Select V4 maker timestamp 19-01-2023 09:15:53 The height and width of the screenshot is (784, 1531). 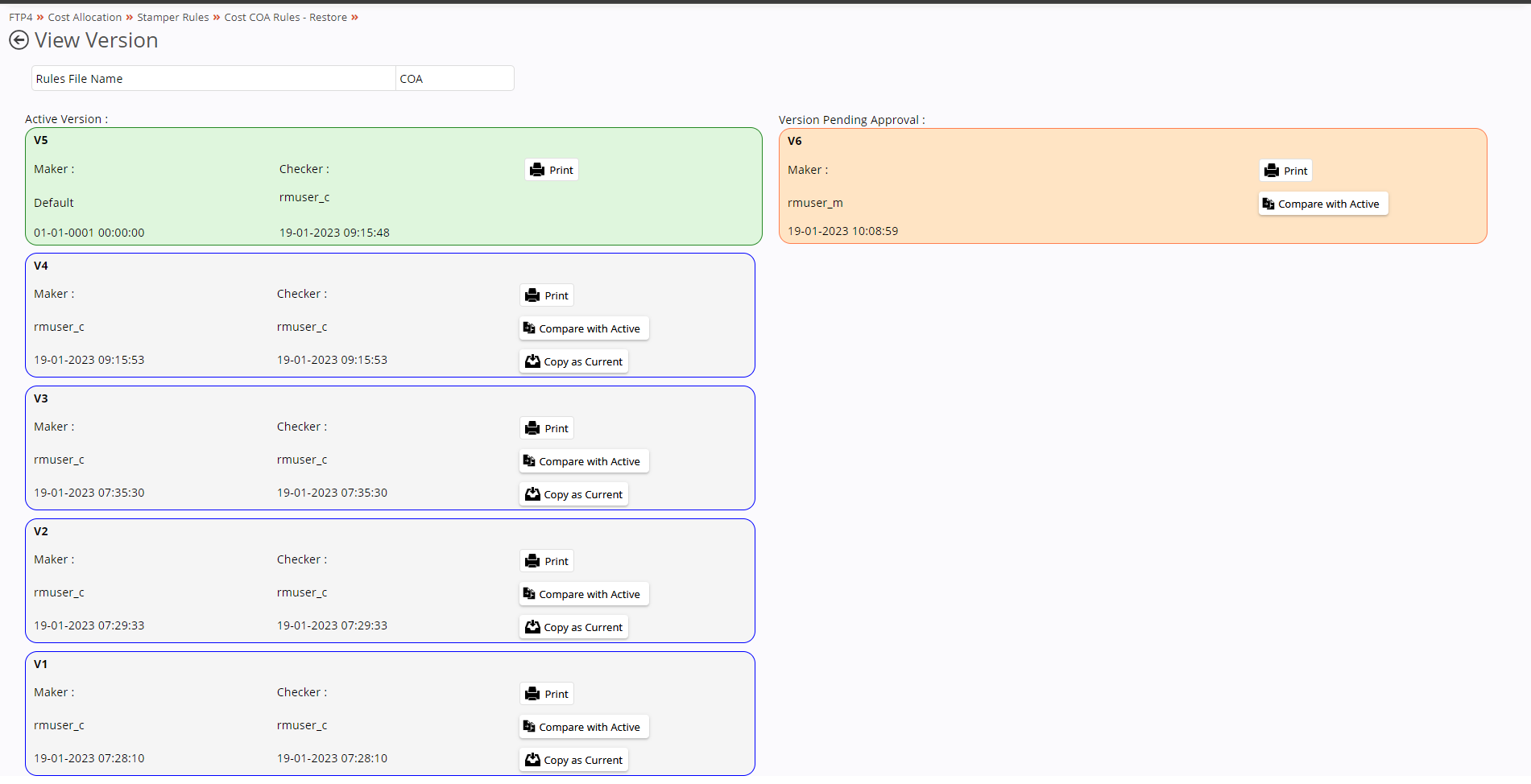(89, 360)
